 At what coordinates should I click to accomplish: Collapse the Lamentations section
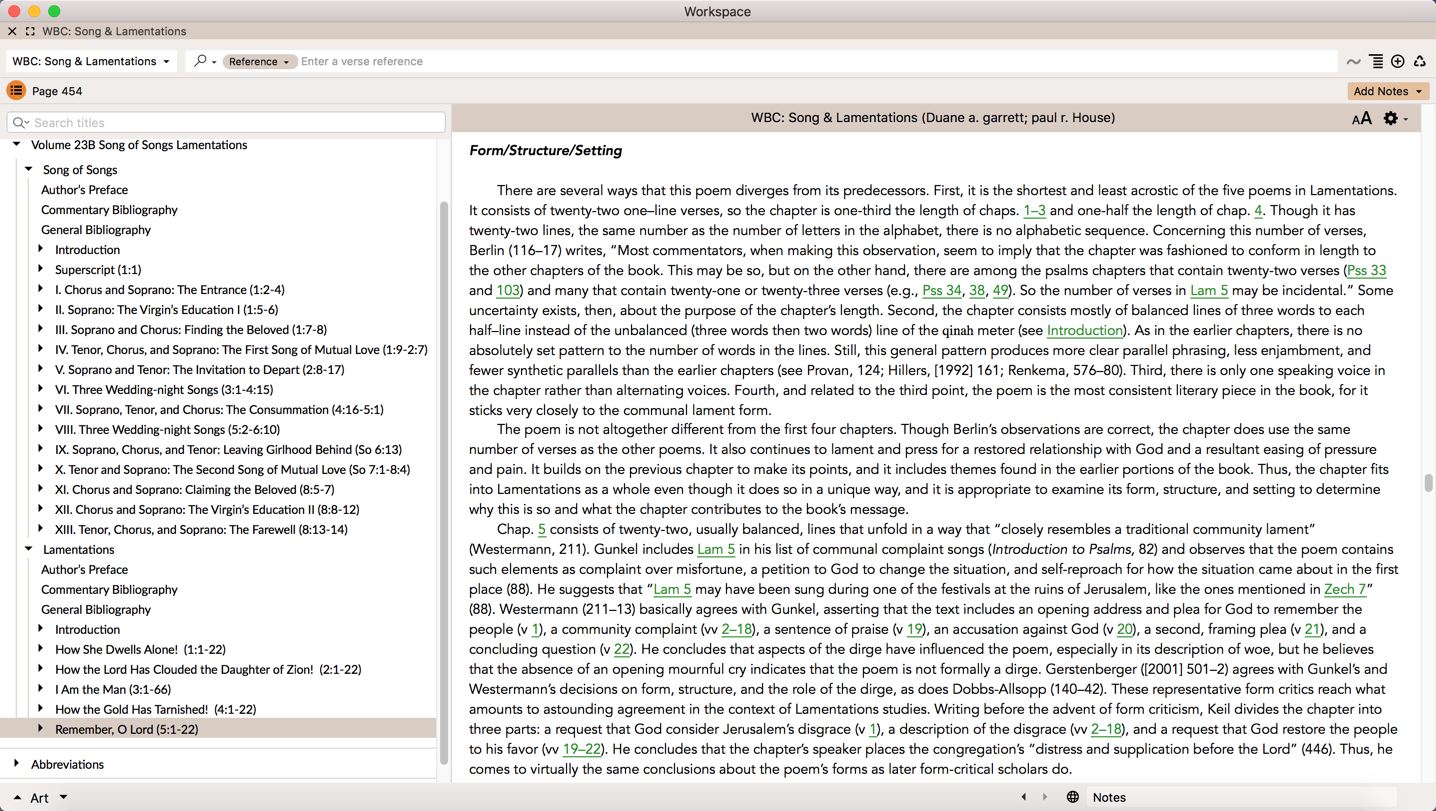point(29,549)
